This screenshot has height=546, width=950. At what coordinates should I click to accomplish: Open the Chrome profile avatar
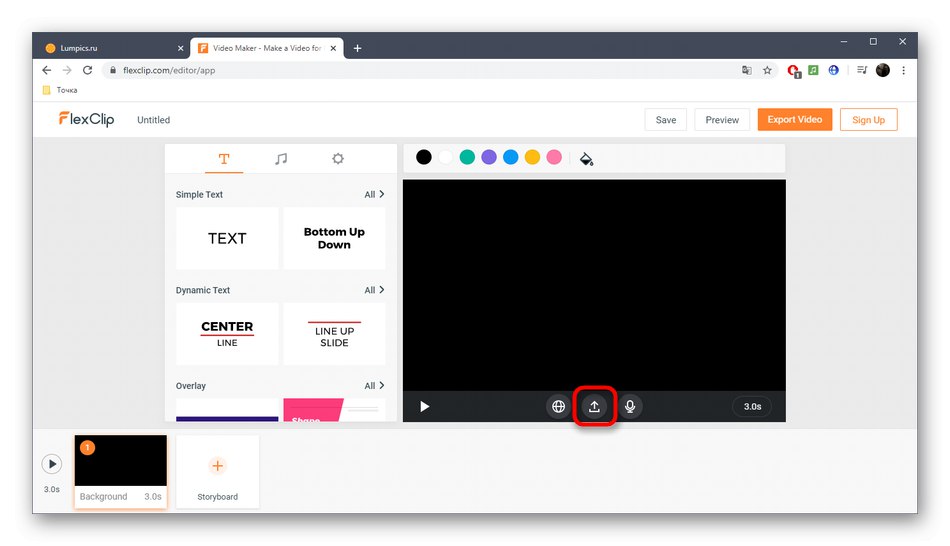coord(883,70)
